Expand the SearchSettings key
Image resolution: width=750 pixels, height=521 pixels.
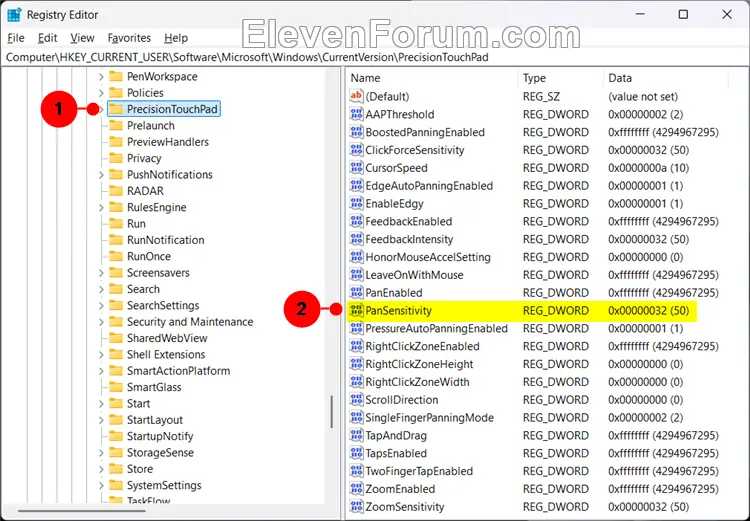pyautogui.click(x=101, y=305)
